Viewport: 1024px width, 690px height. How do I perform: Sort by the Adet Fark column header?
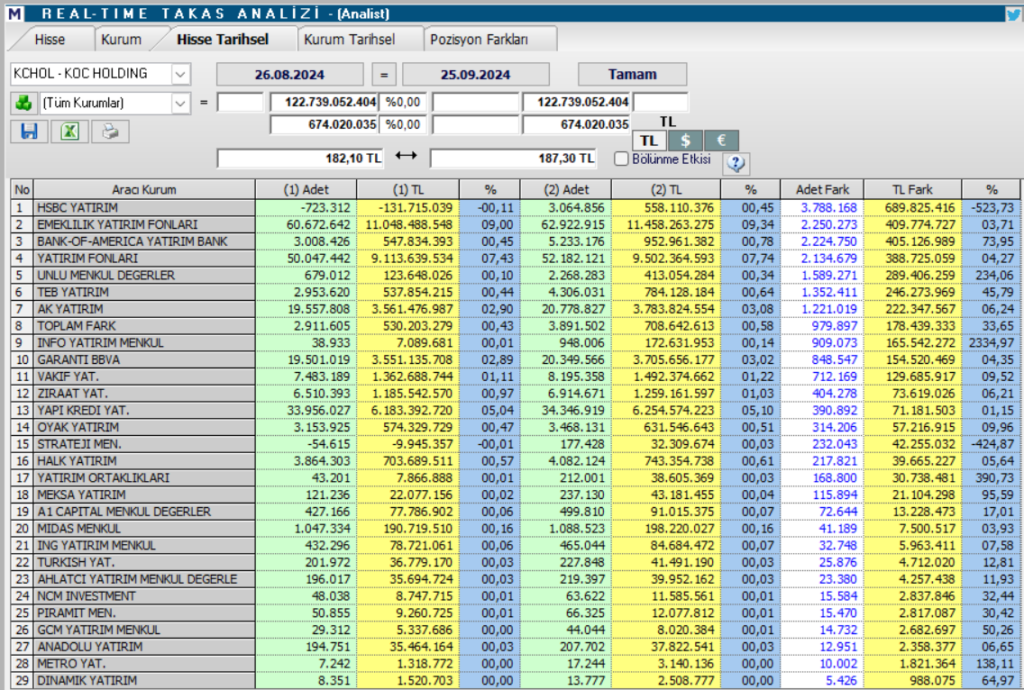822,190
